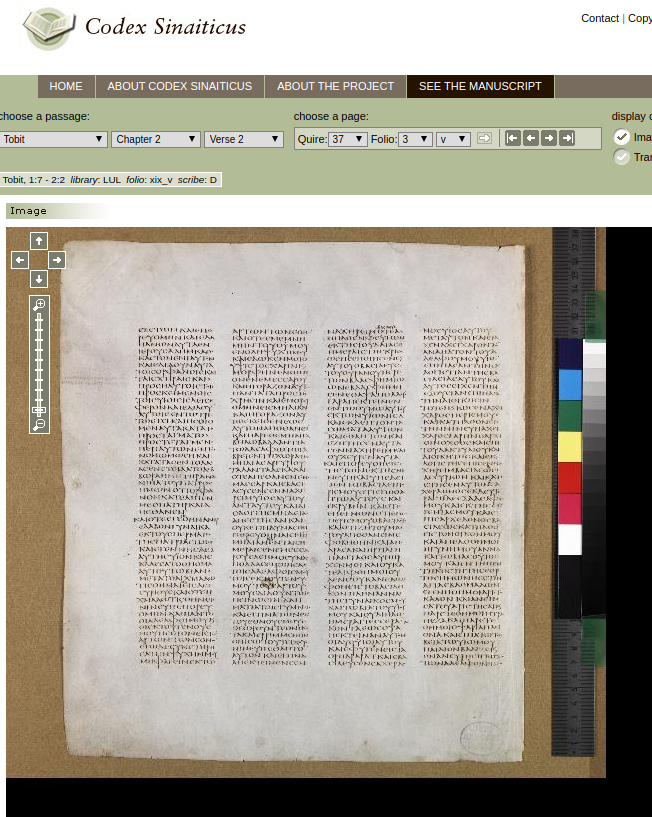Go to the next page
The width and height of the screenshot is (652, 817).
[549, 138]
